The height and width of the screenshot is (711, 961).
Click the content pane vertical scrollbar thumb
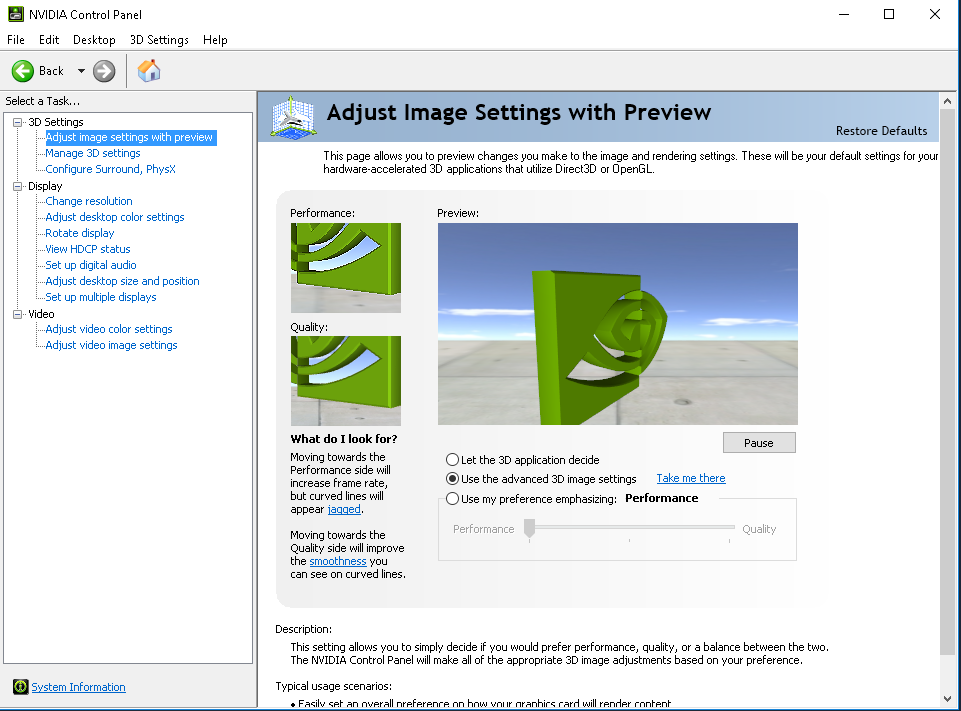(x=947, y=382)
